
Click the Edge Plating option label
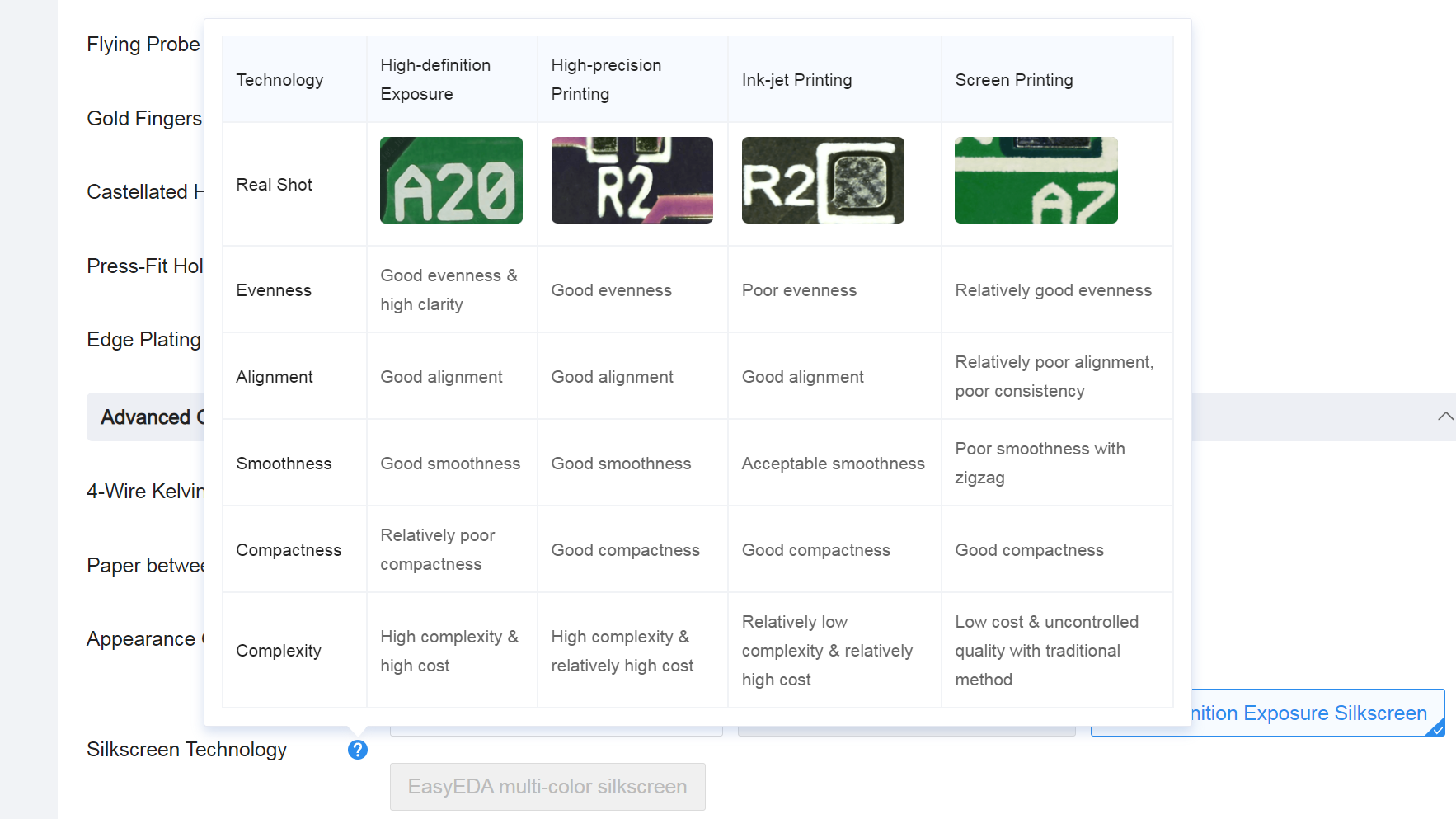144,340
